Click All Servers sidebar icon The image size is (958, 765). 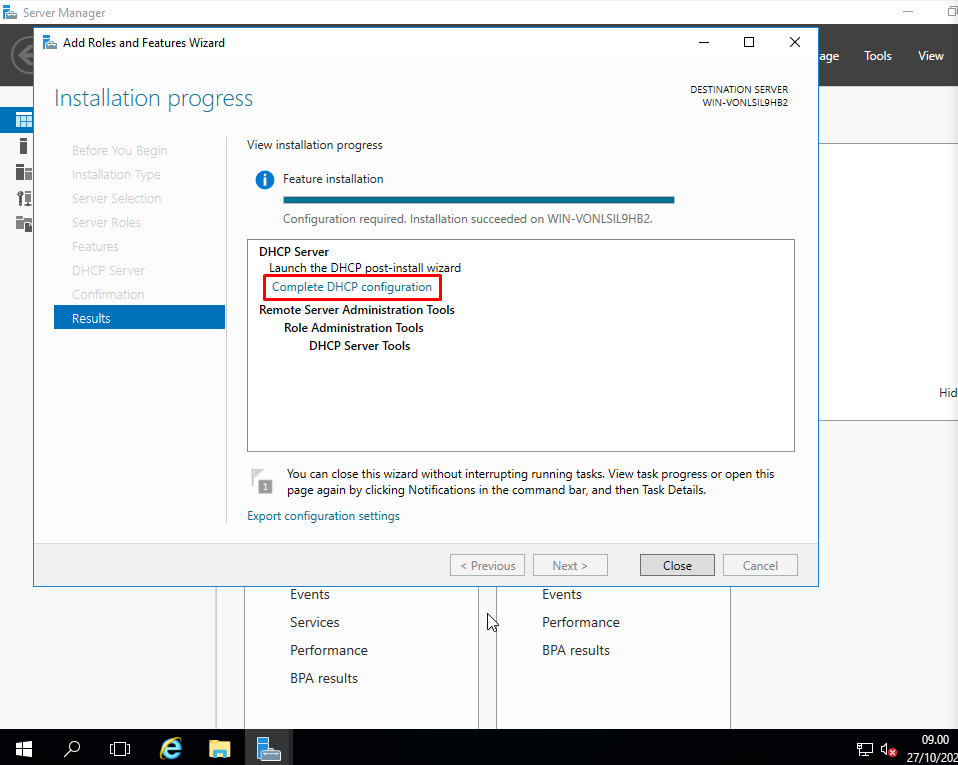coord(23,172)
